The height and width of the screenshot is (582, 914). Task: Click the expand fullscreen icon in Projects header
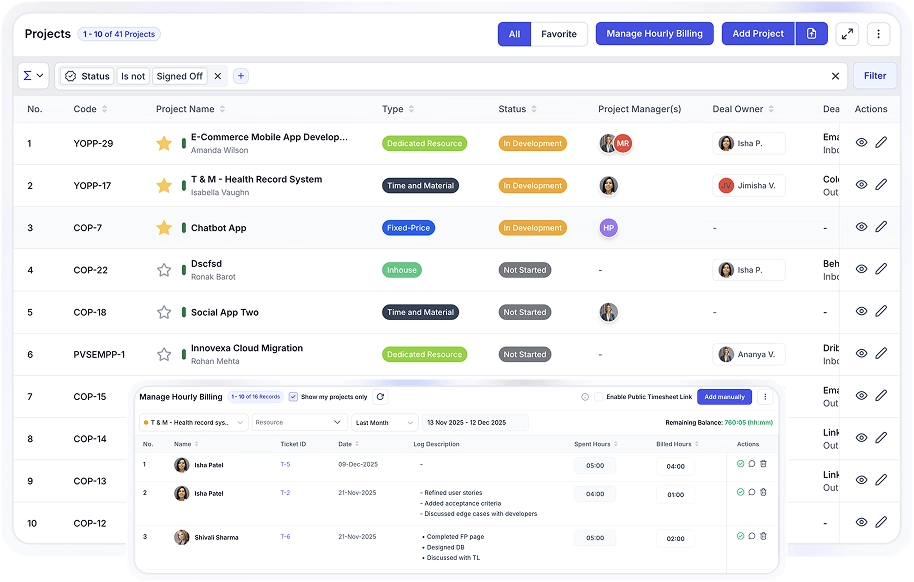pyautogui.click(x=847, y=34)
